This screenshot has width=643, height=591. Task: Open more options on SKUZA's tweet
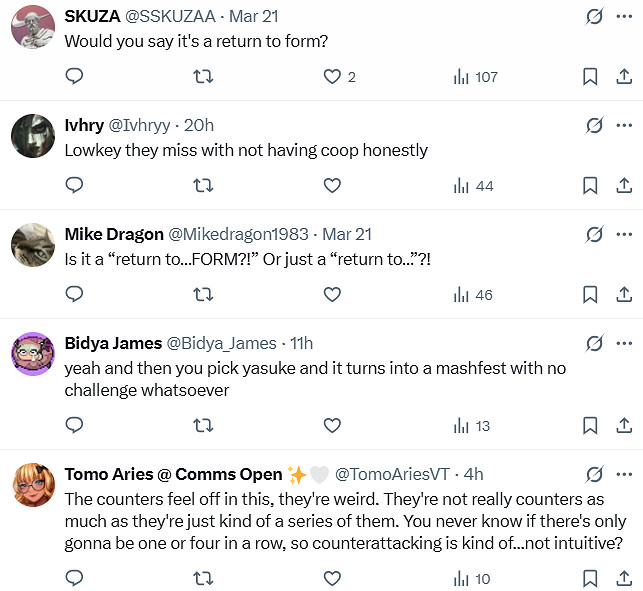point(625,16)
